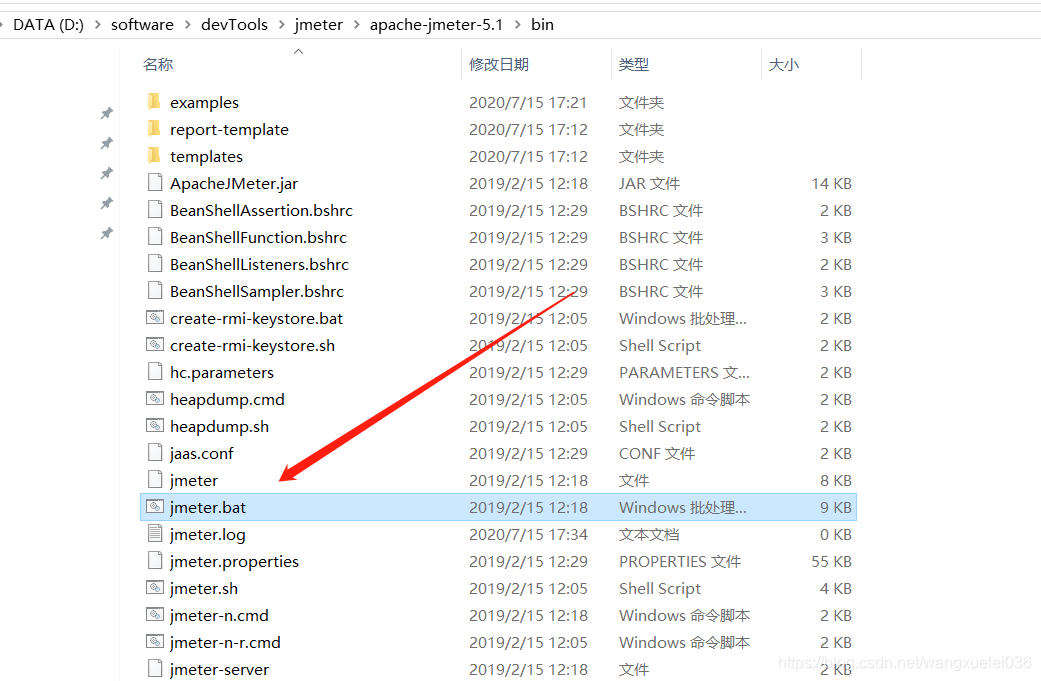
Task: Go to devTools folder in breadcrumb
Action: 234,25
